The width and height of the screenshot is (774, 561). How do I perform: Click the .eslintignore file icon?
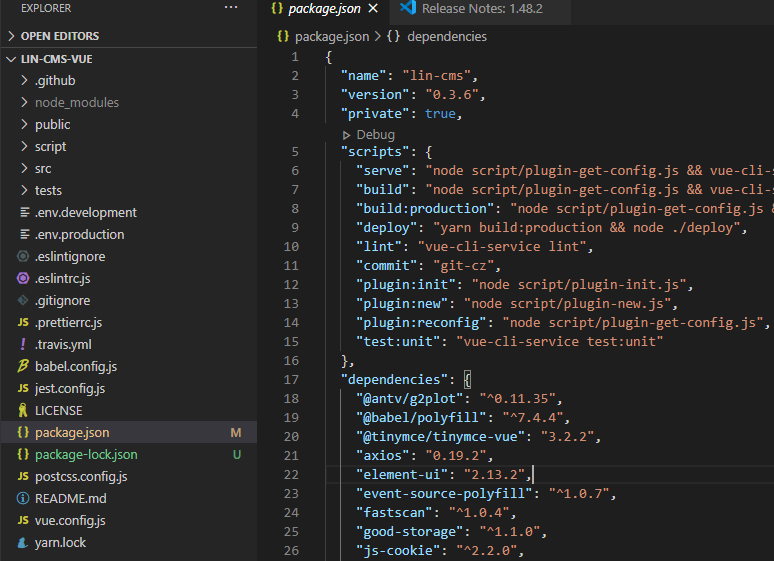[23, 256]
